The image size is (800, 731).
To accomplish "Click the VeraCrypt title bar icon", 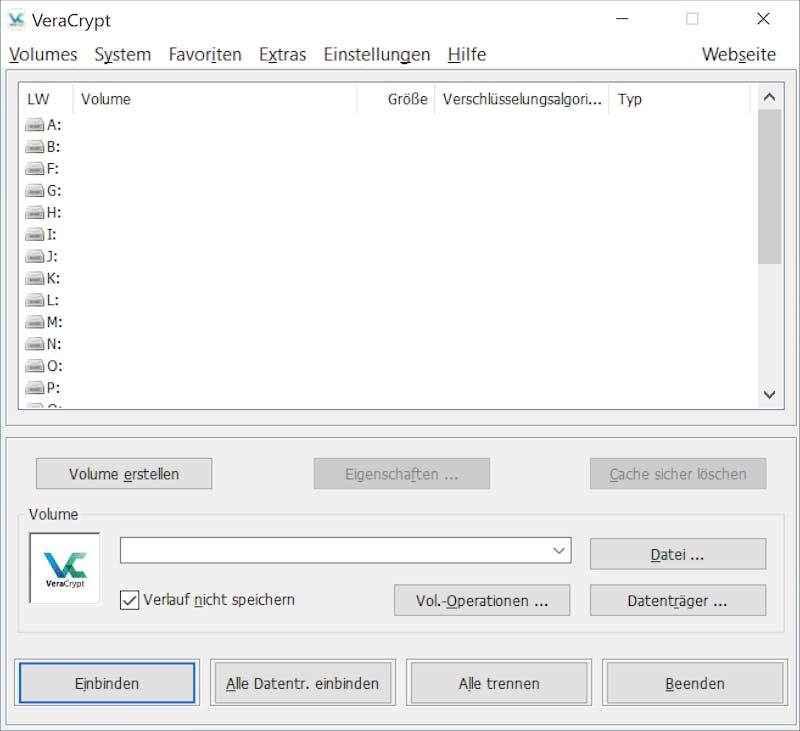I will click(x=16, y=20).
